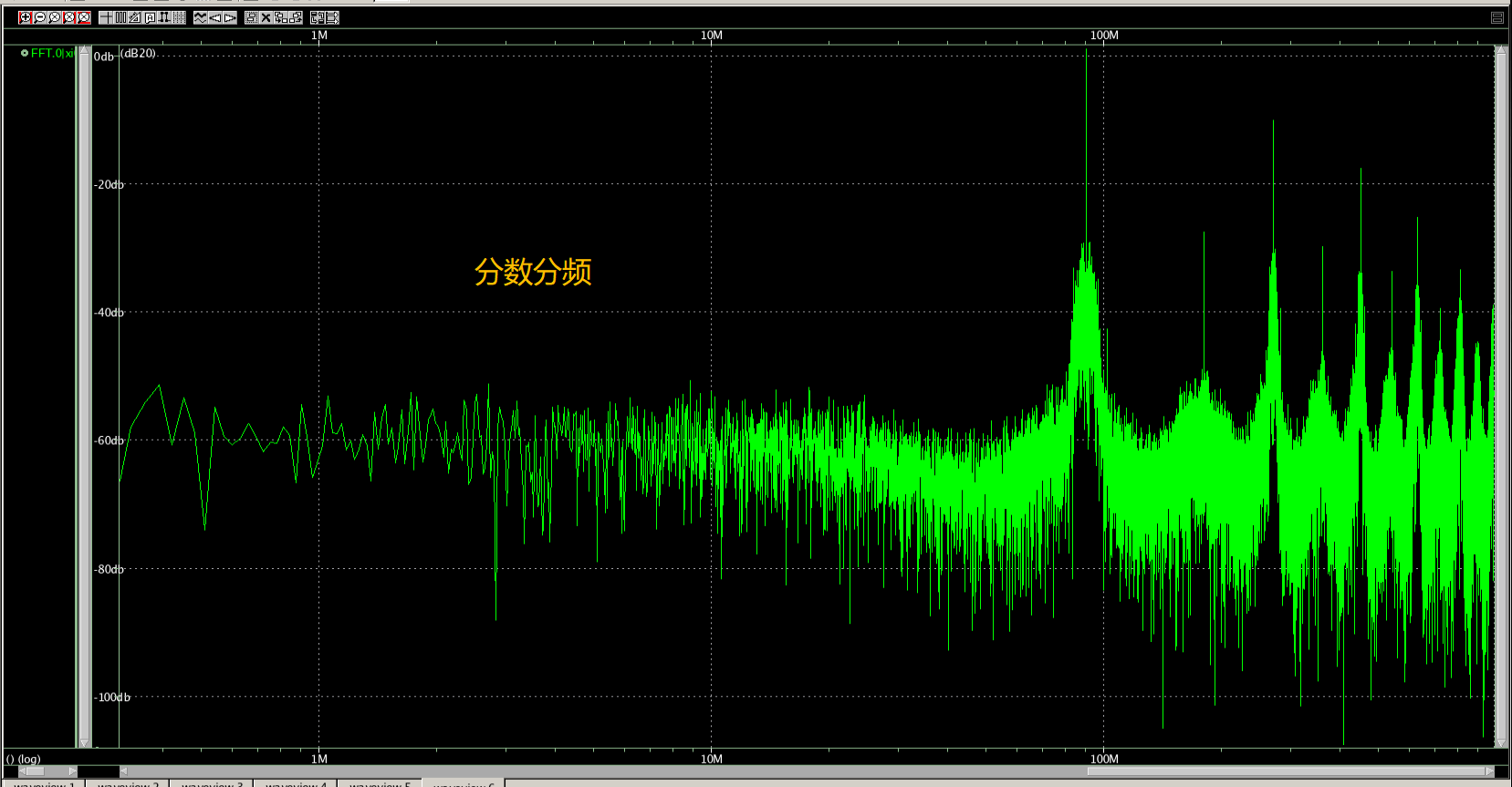Screen dimensions: 1512x787
Task: Click the right vertical scrollbar of plot
Action: (1501, 397)
